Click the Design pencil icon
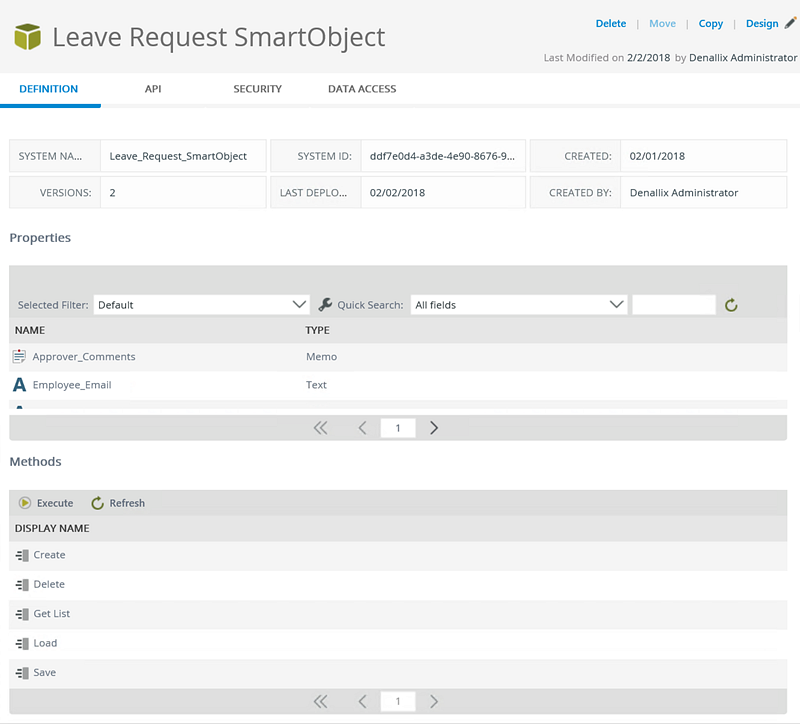Image resolution: width=800 pixels, height=724 pixels. click(x=790, y=23)
